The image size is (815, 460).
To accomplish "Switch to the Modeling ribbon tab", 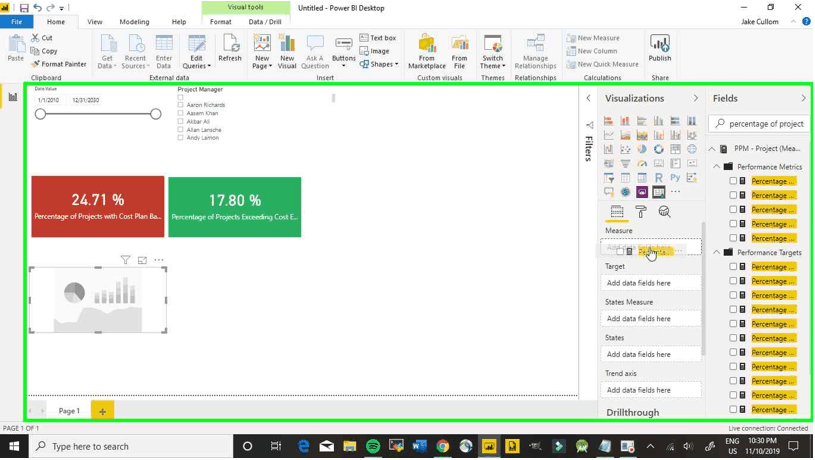I will (x=134, y=22).
